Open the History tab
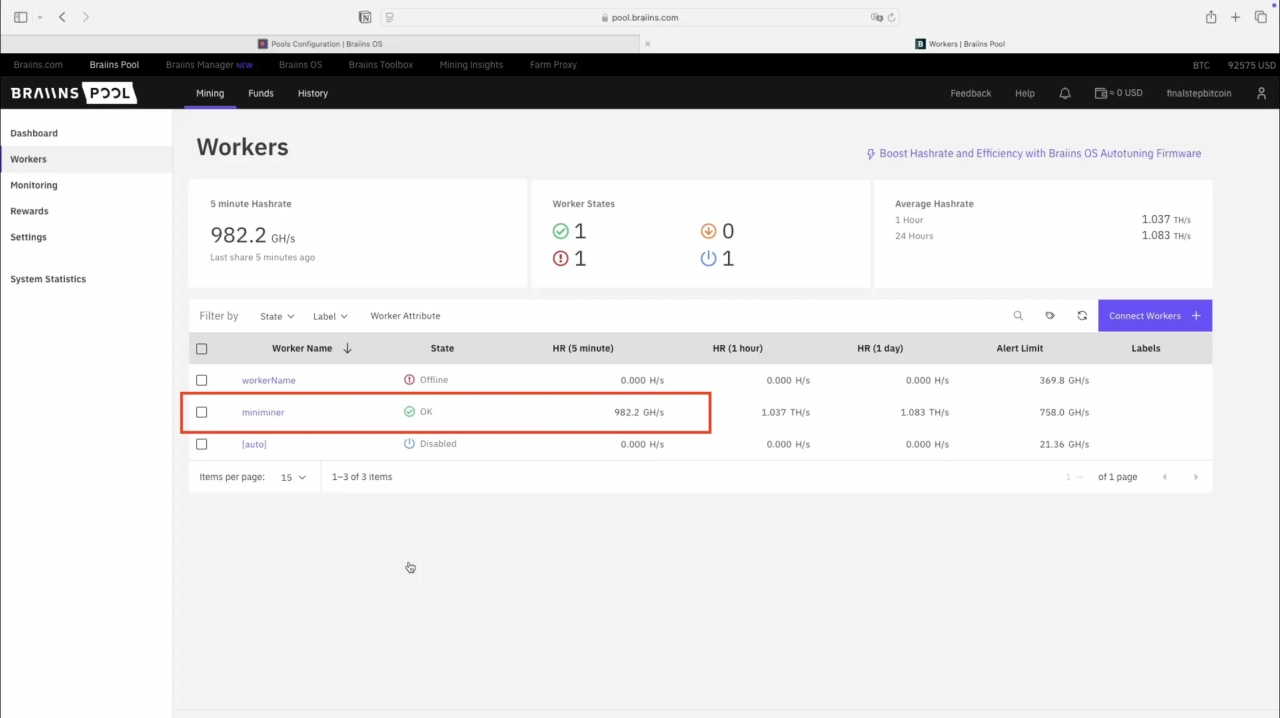The height and width of the screenshot is (718, 1280). pos(313,93)
